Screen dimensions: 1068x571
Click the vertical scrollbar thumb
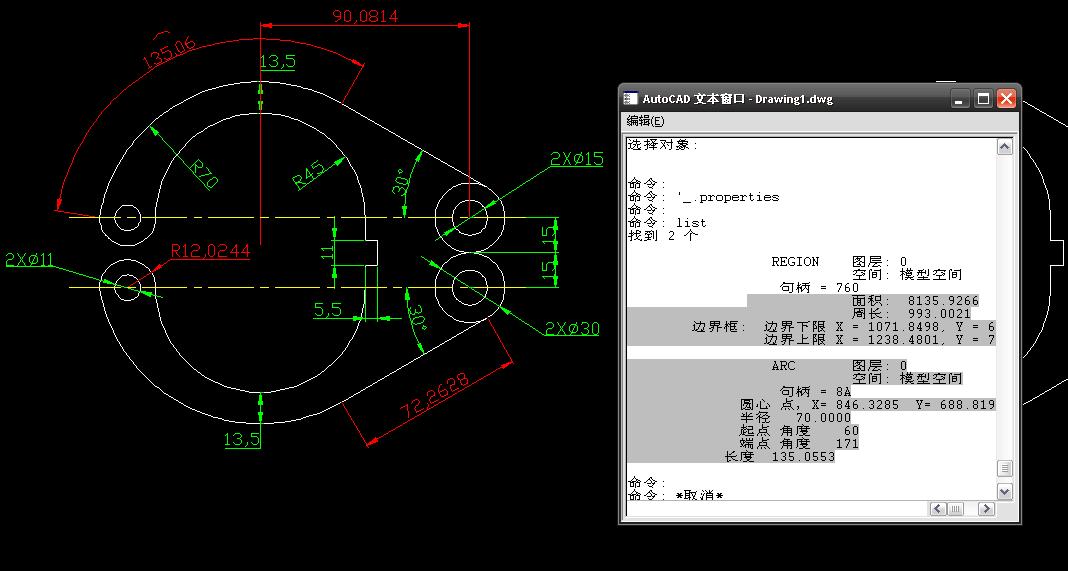[1004, 468]
